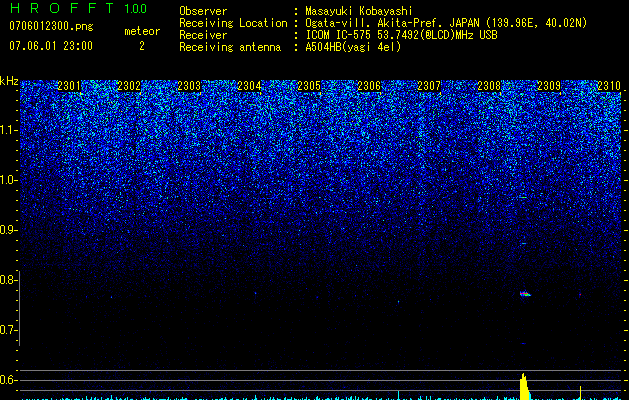629x400 pixels.
Task: Click the Receiving Location label
Action: click(233, 23)
